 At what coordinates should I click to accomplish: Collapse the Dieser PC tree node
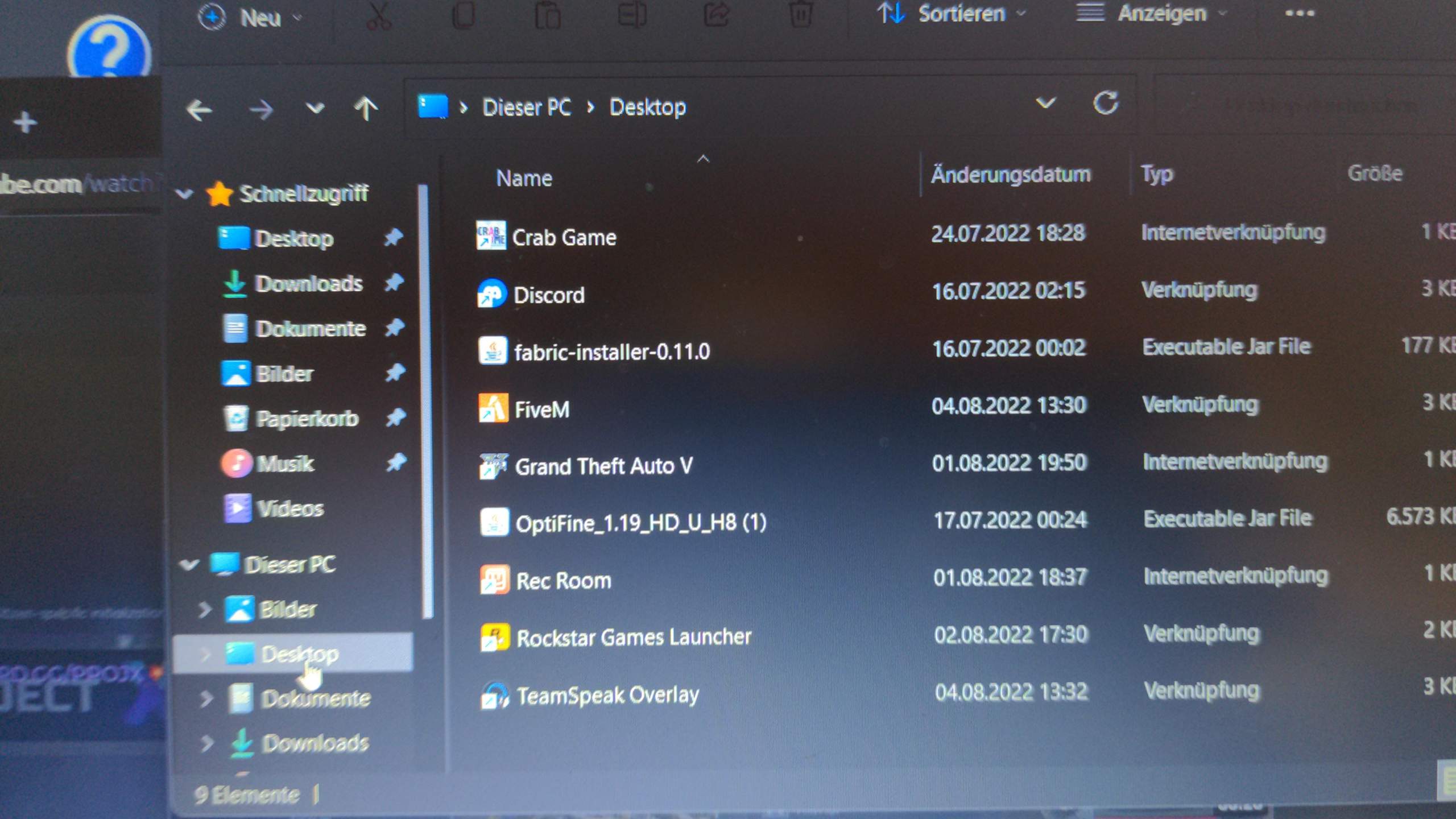coord(188,565)
